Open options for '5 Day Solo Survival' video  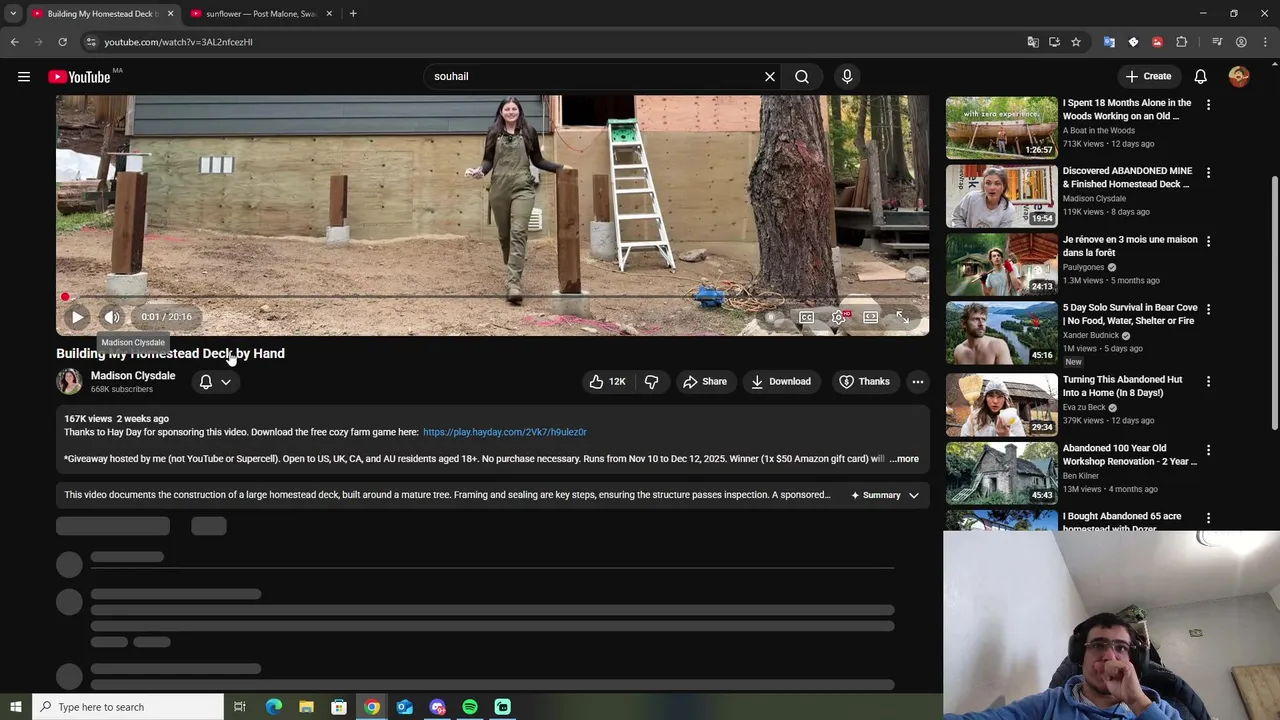tap(1208, 309)
